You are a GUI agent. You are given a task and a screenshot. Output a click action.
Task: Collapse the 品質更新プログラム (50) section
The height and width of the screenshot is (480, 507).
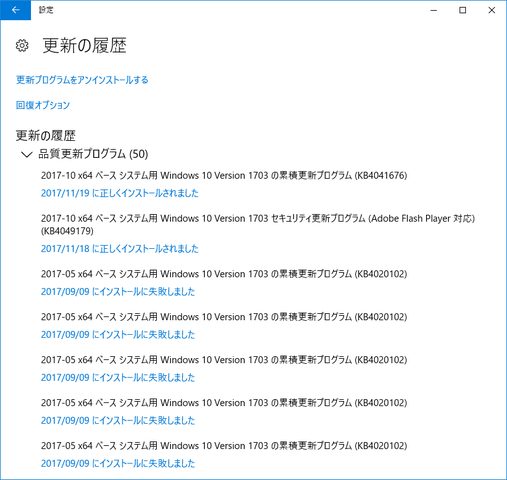tap(26, 154)
